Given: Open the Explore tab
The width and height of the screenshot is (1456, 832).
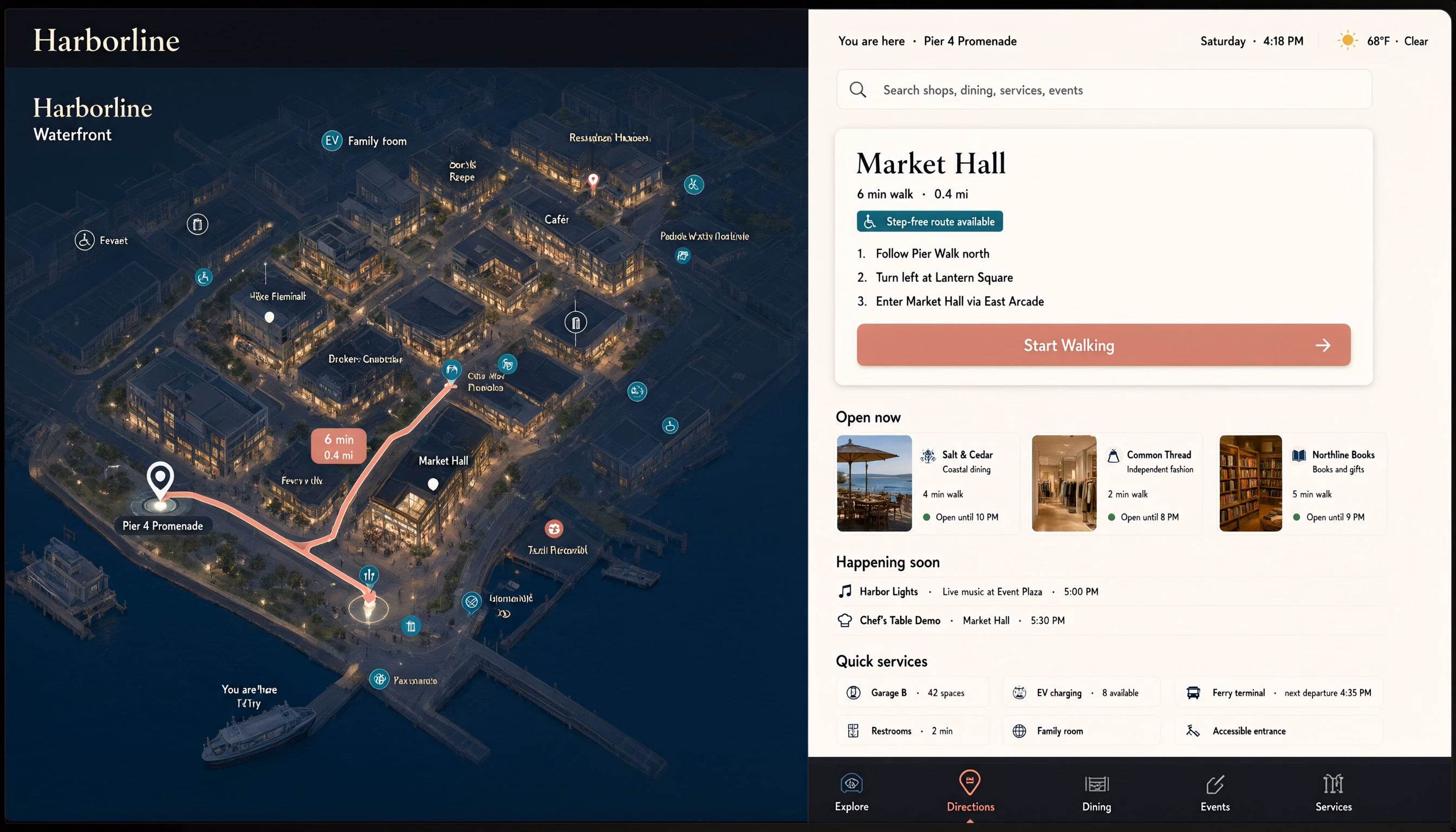Looking at the screenshot, I should pos(851,792).
